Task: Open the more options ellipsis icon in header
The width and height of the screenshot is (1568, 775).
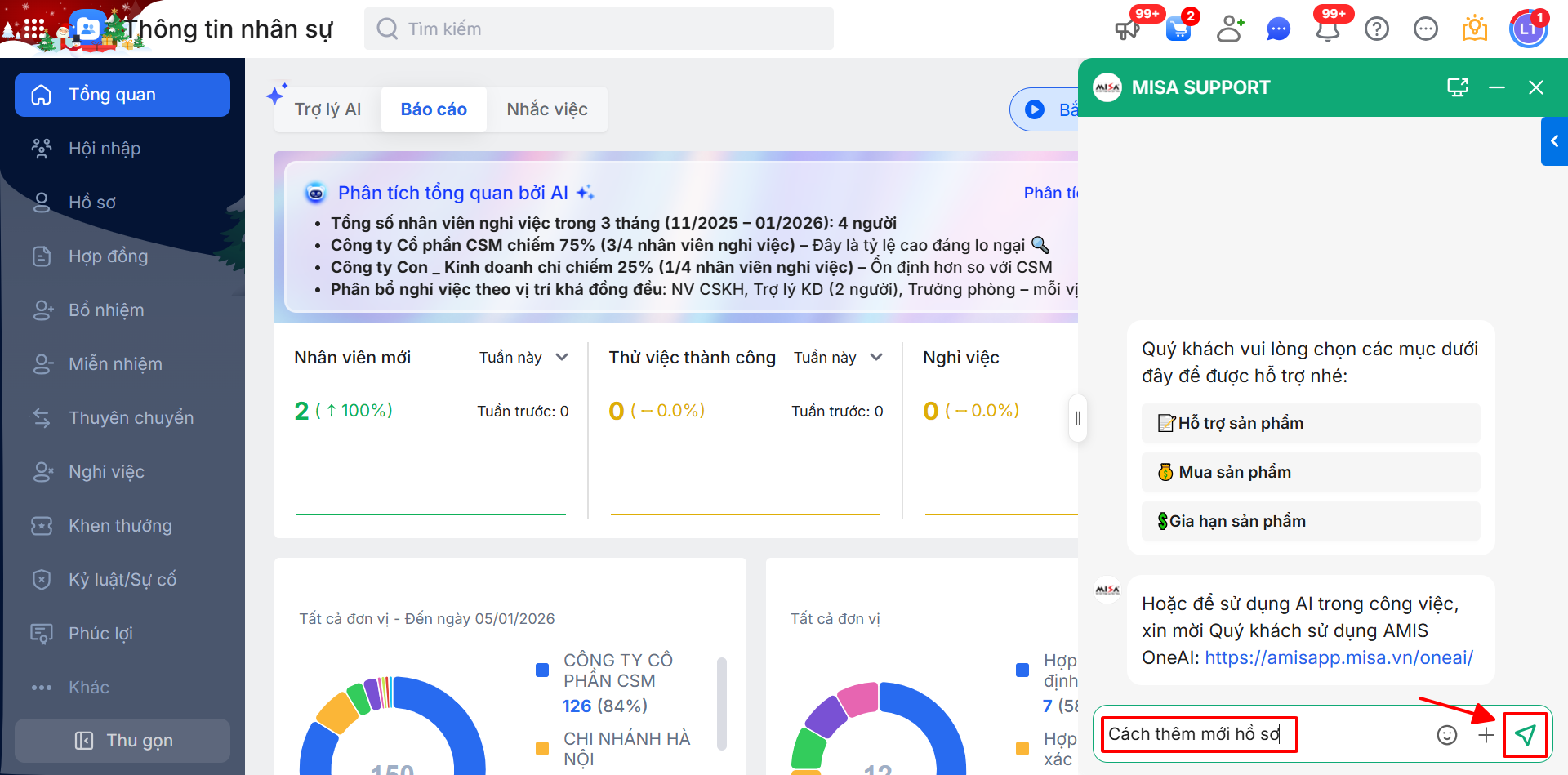Action: (x=1426, y=29)
